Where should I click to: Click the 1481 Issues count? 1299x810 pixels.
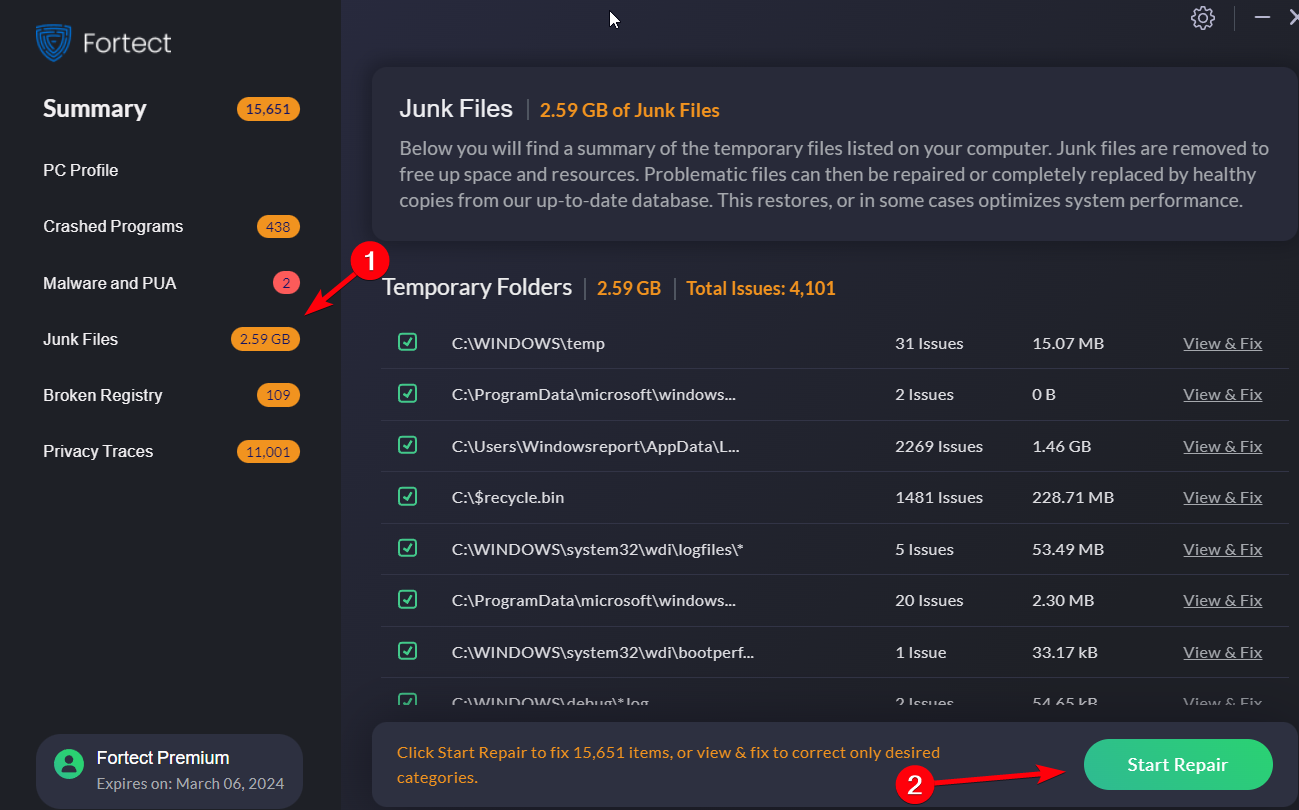coord(939,497)
